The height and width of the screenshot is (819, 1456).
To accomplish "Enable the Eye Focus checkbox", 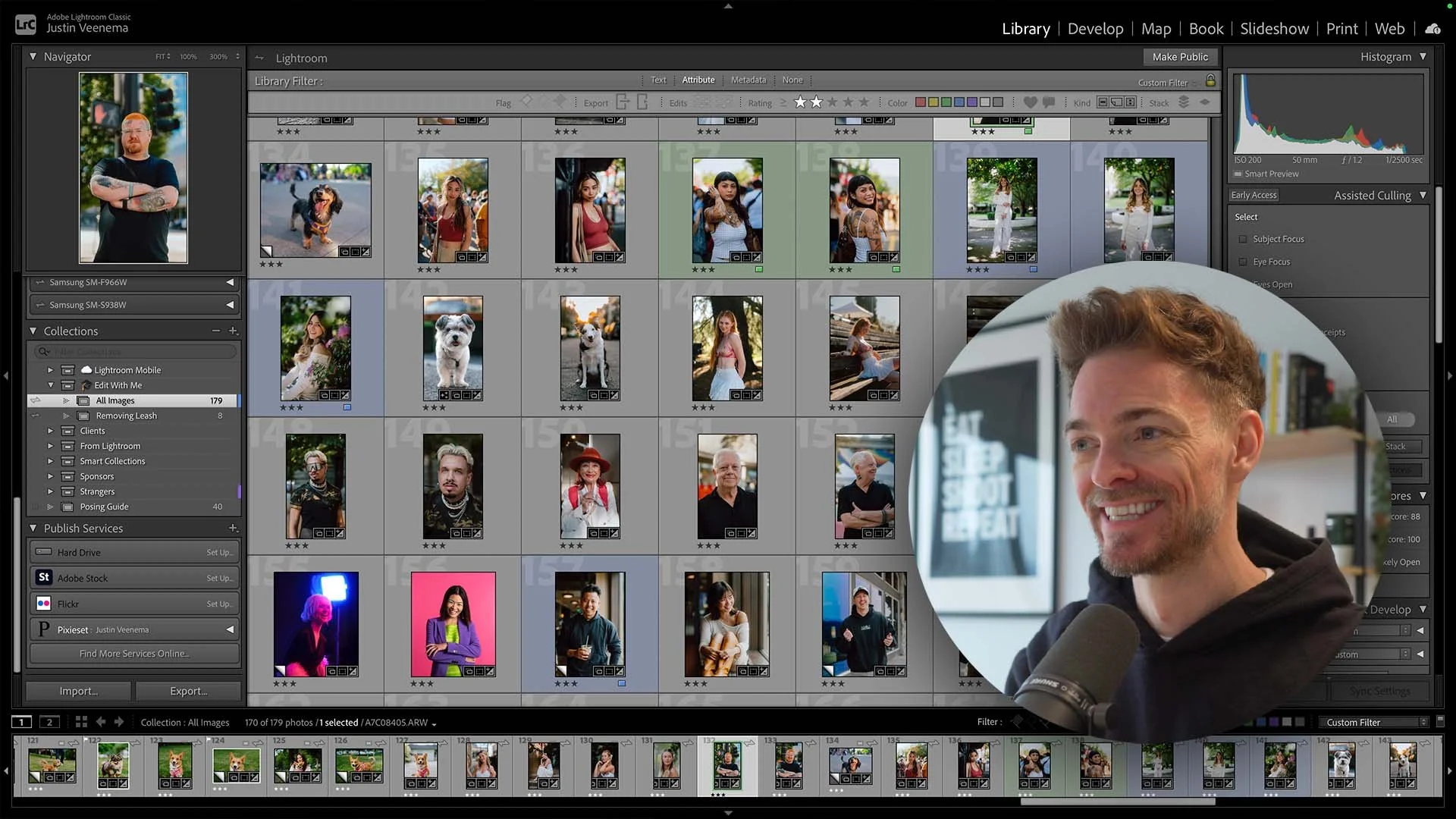I will pos(1241,262).
